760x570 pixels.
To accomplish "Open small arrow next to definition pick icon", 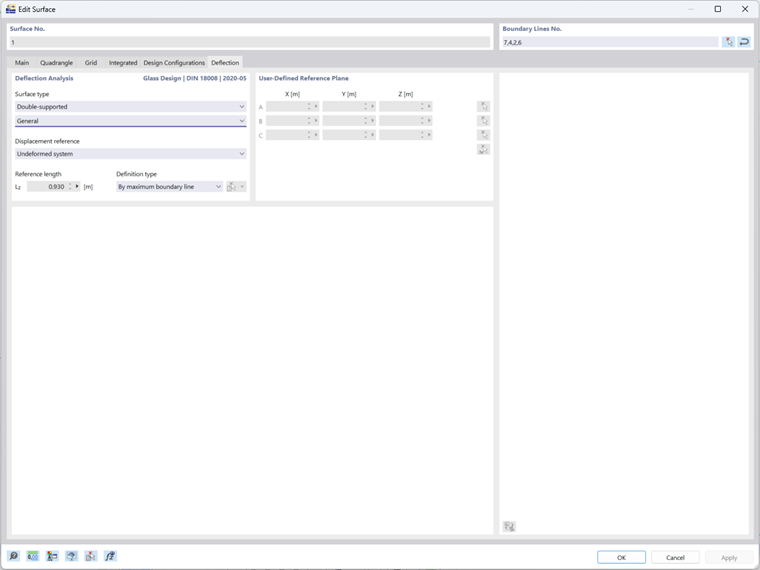I will coord(242,187).
